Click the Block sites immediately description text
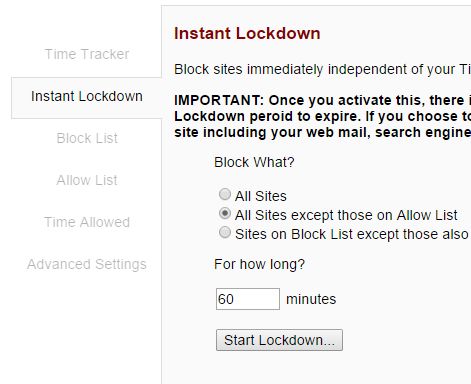Image resolution: width=471 pixels, height=384 pixels. click(x=322, y=69)
